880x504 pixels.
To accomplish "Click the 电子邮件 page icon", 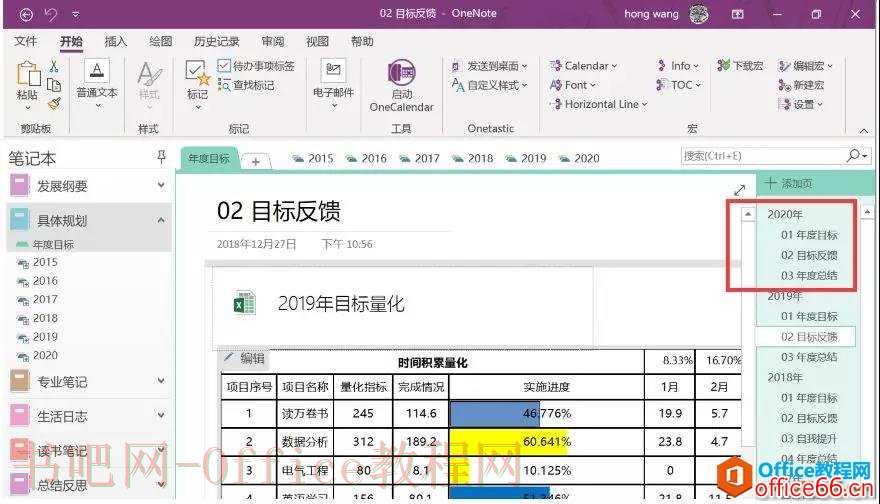I will tap(333, 70).
